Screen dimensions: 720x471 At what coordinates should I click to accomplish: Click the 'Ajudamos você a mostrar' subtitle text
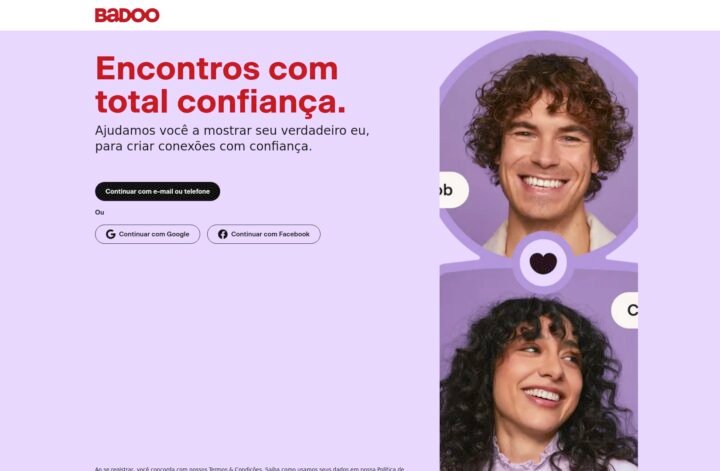[232, 138]
